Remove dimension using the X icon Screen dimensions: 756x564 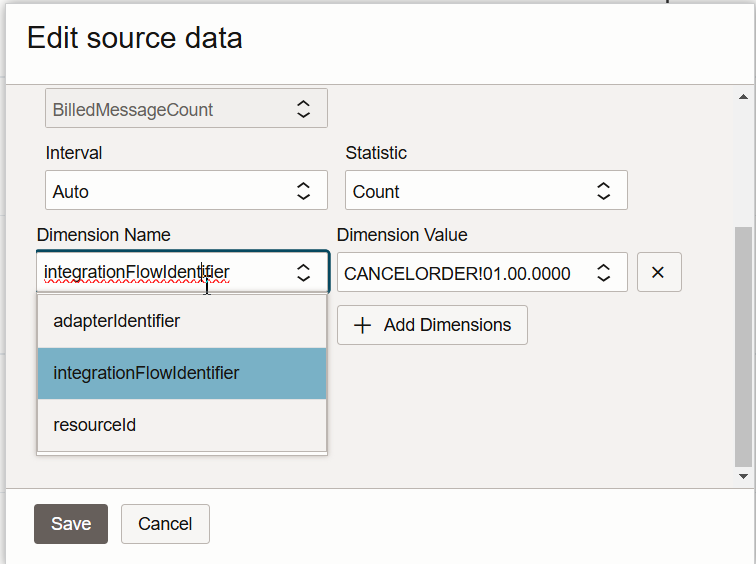[x=659, y=272]
